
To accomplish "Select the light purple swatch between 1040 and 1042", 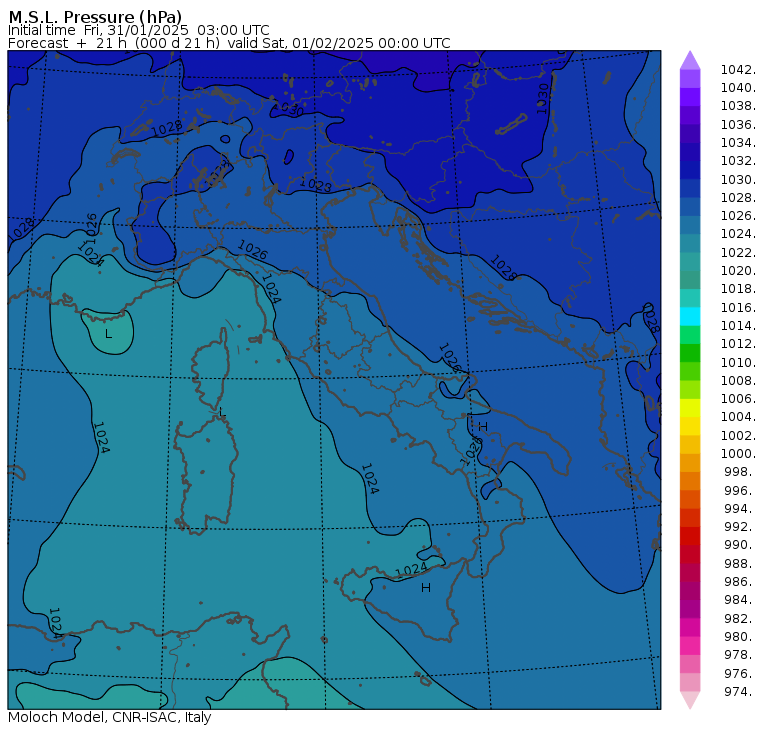I will [690, 79].
